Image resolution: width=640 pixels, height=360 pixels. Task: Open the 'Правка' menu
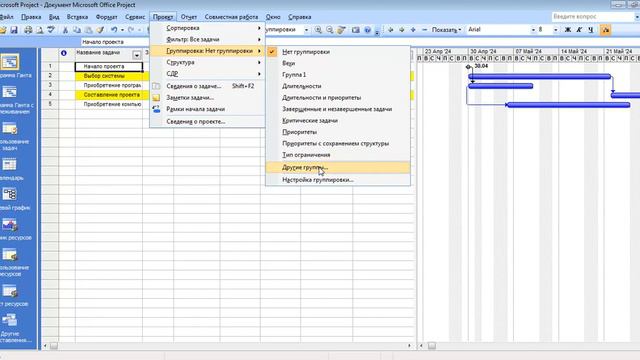tap(31, 17)
